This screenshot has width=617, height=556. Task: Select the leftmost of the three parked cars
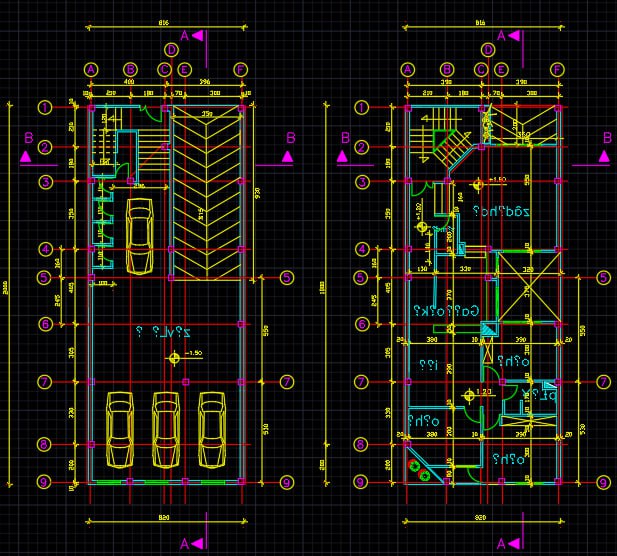pyautogui.click(x=119, y=429)
